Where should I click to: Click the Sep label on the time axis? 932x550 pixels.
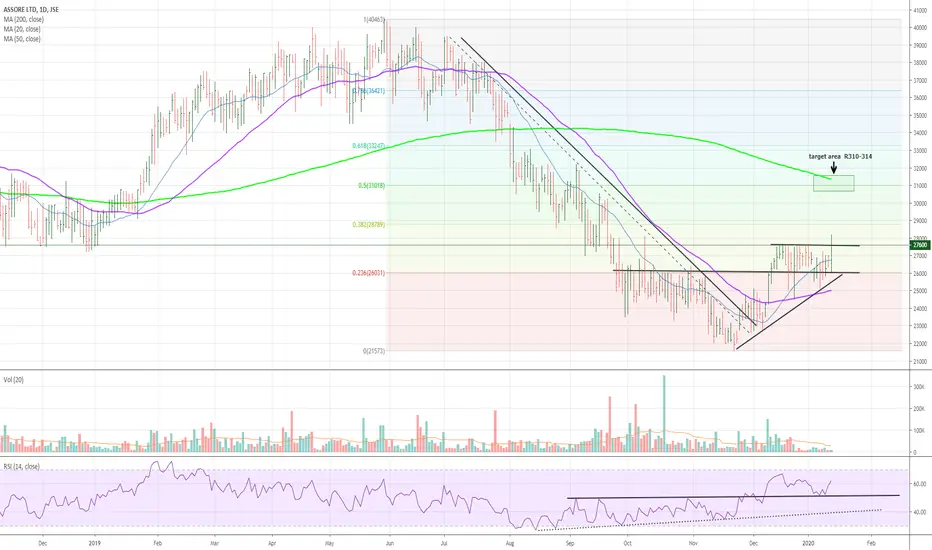[x=570, y=543]
